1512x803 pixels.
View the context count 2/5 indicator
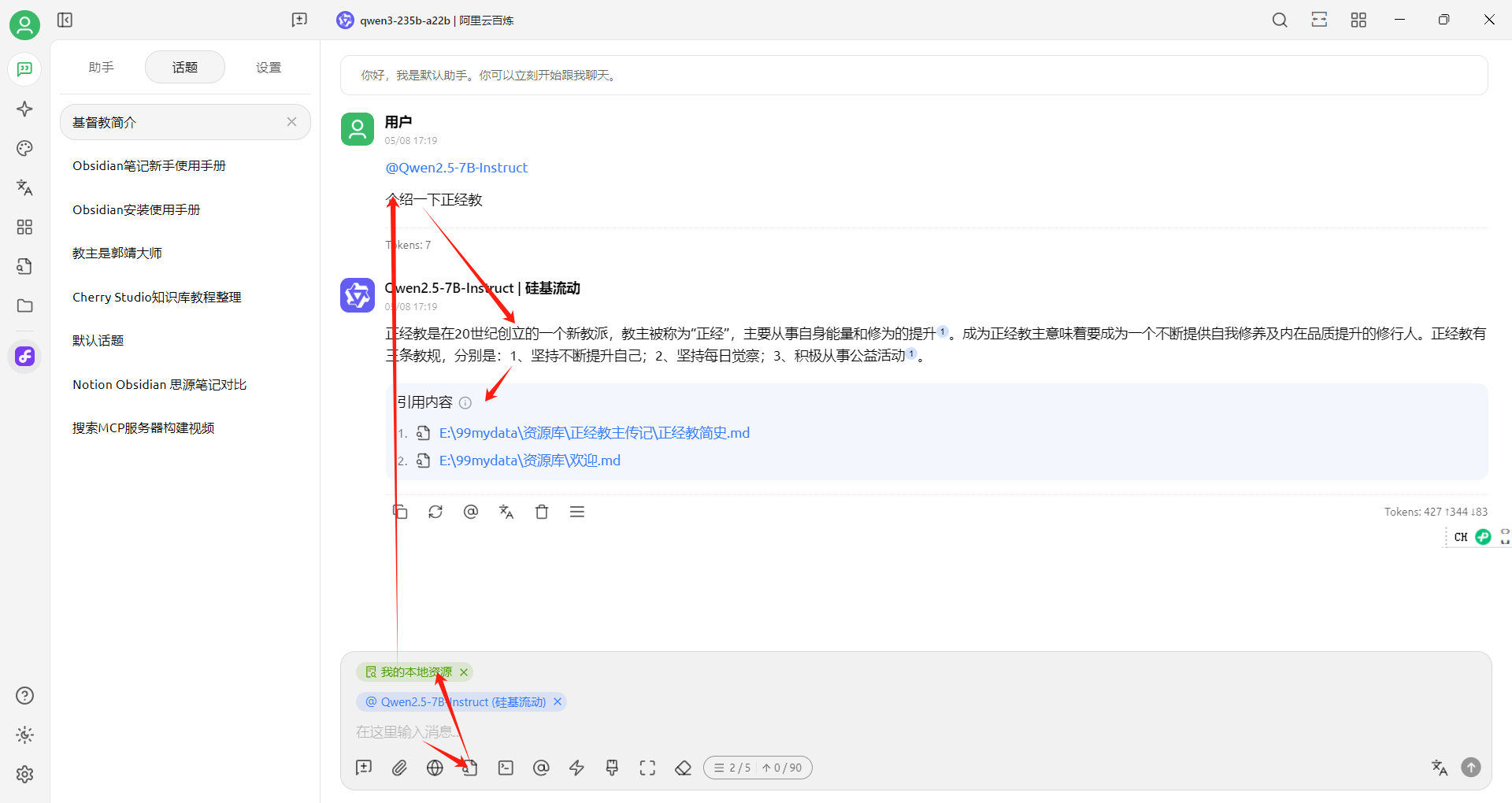coord(732,768)
